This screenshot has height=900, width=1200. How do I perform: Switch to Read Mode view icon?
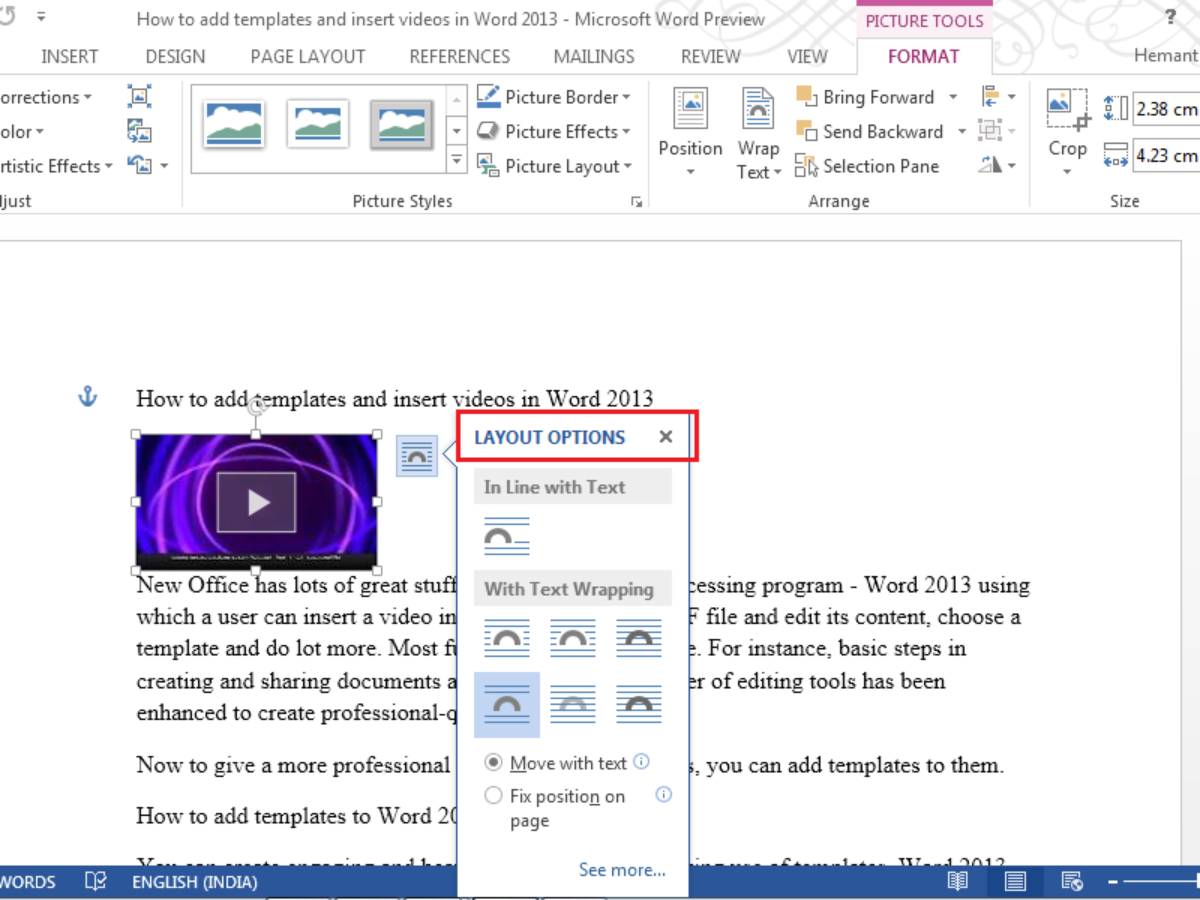[x=958, y=881]
